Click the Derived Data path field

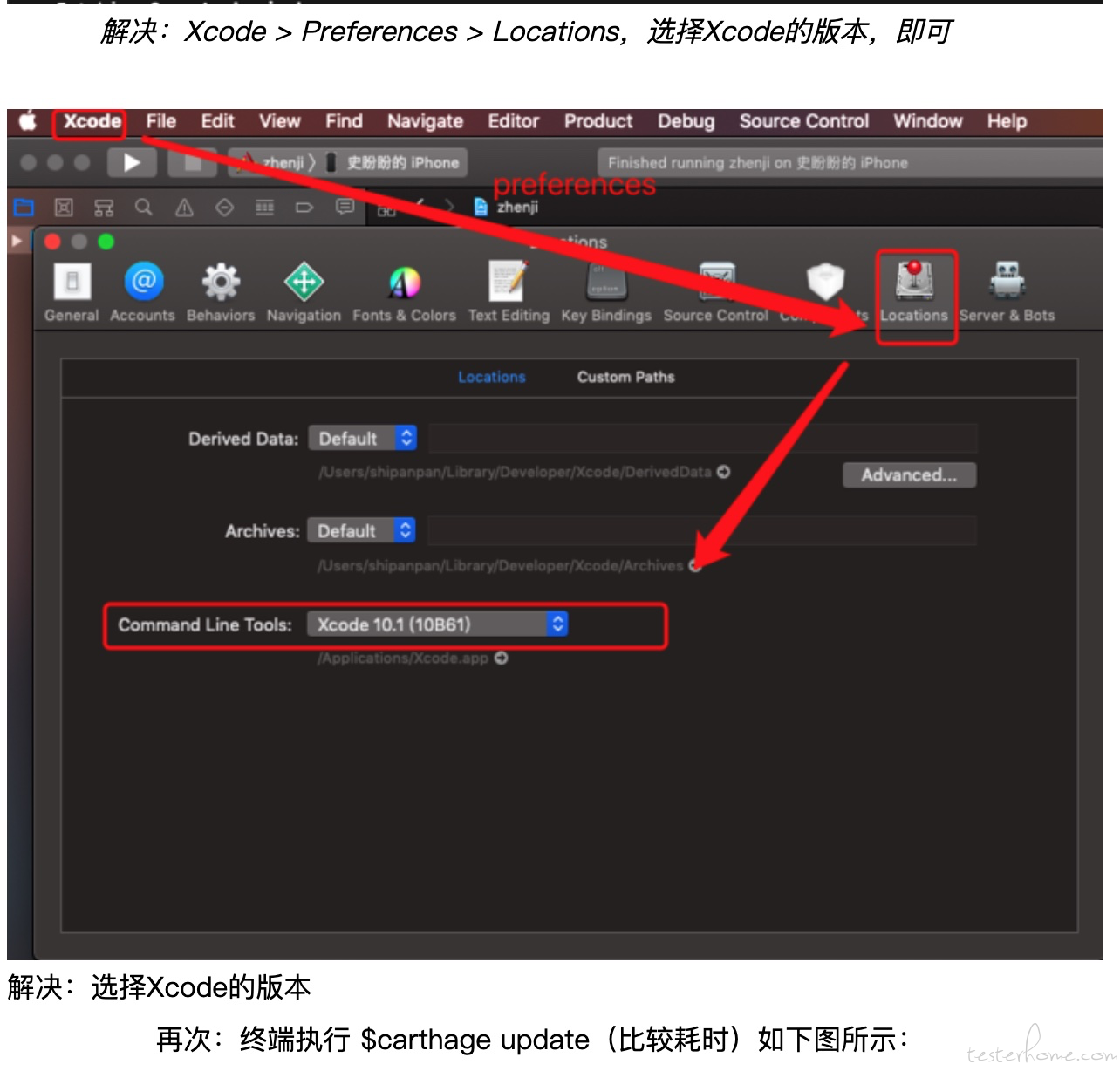point(702,438)
